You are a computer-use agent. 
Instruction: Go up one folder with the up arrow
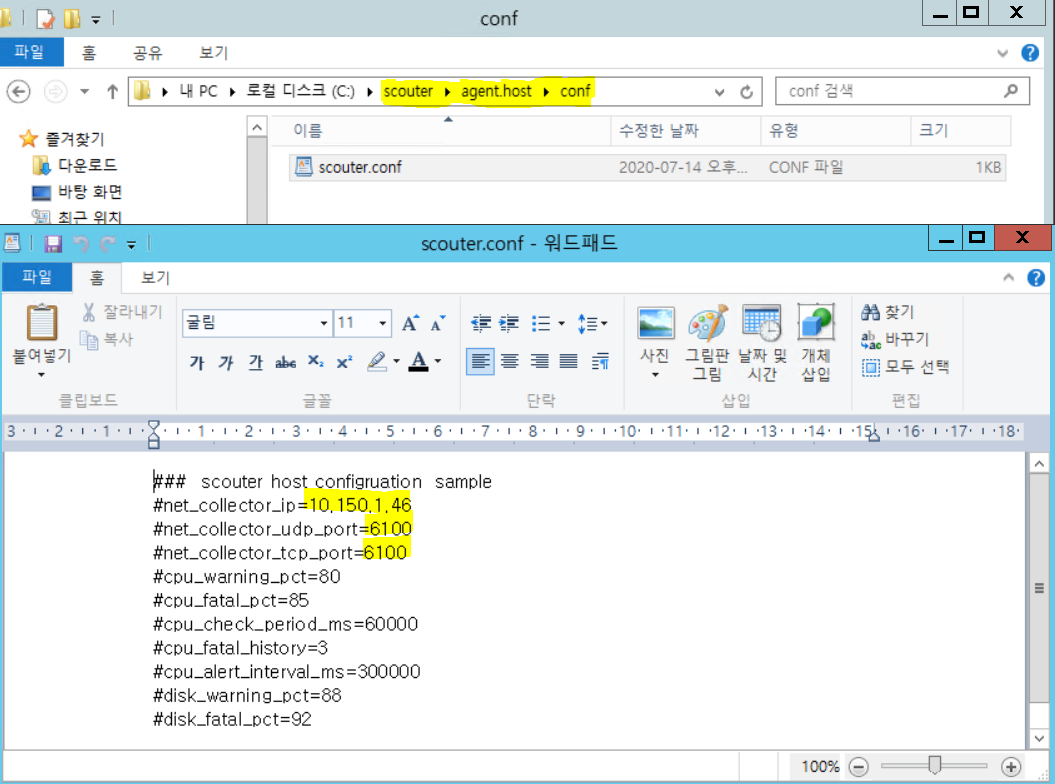[x=112, y=92]
